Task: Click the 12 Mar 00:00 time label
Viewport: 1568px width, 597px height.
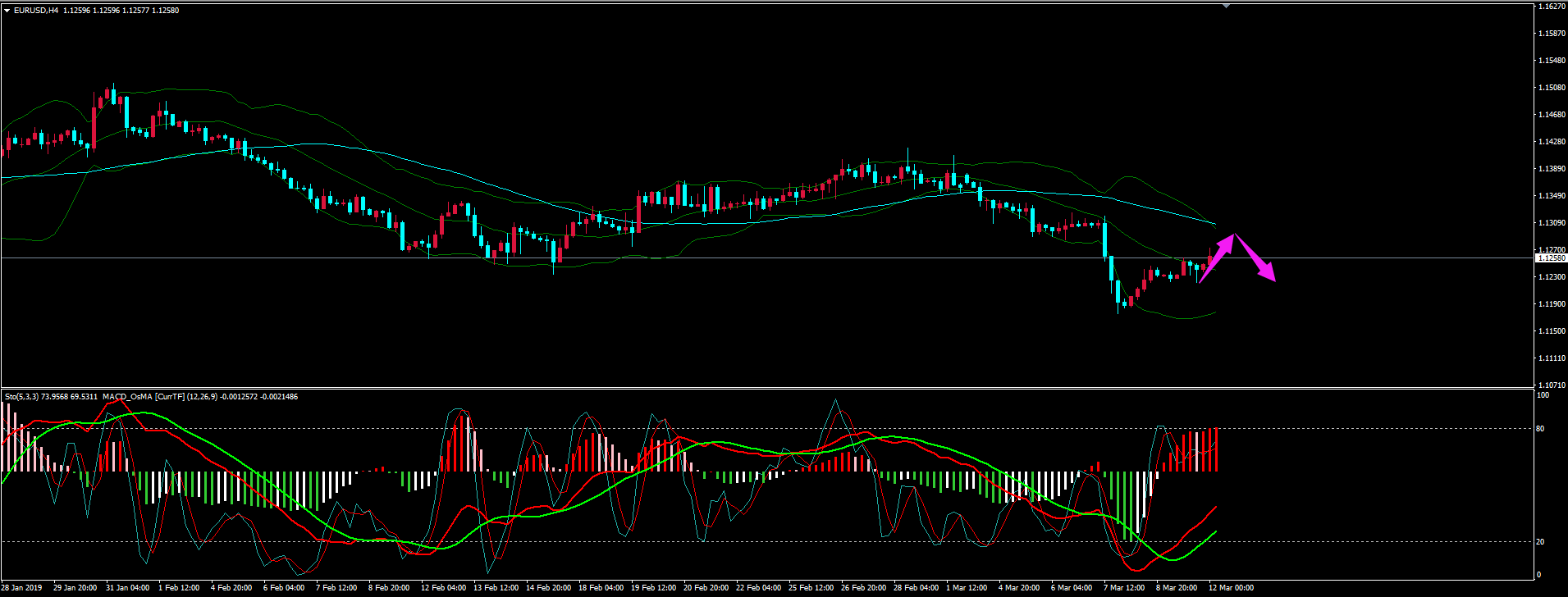Action: tap(1230, 588)
